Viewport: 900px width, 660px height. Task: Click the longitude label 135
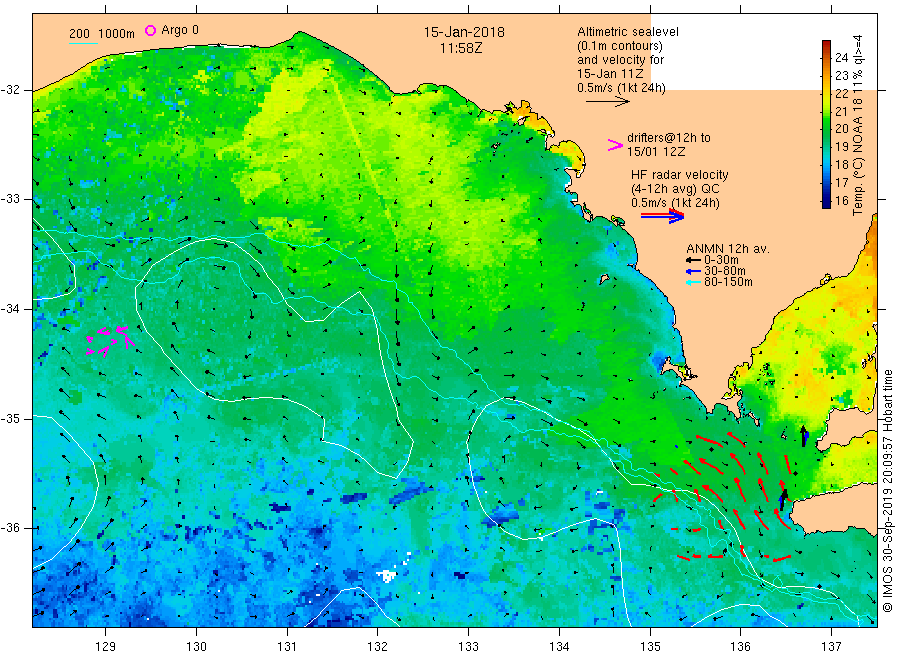coord(650,646)
